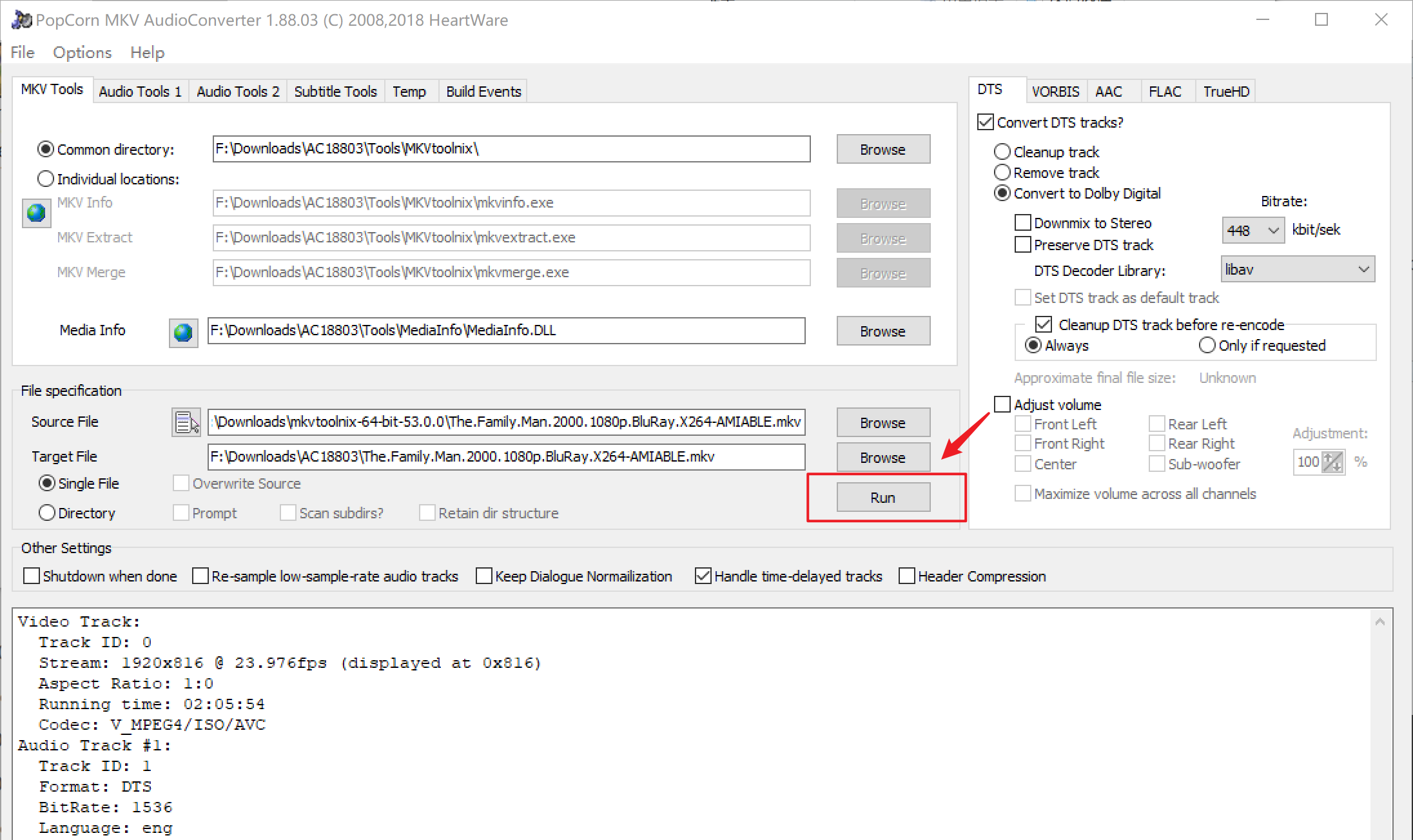Enable the Adjust volume checkbox
This screenshot has width=1413, height=840.
coord(1002,404)
